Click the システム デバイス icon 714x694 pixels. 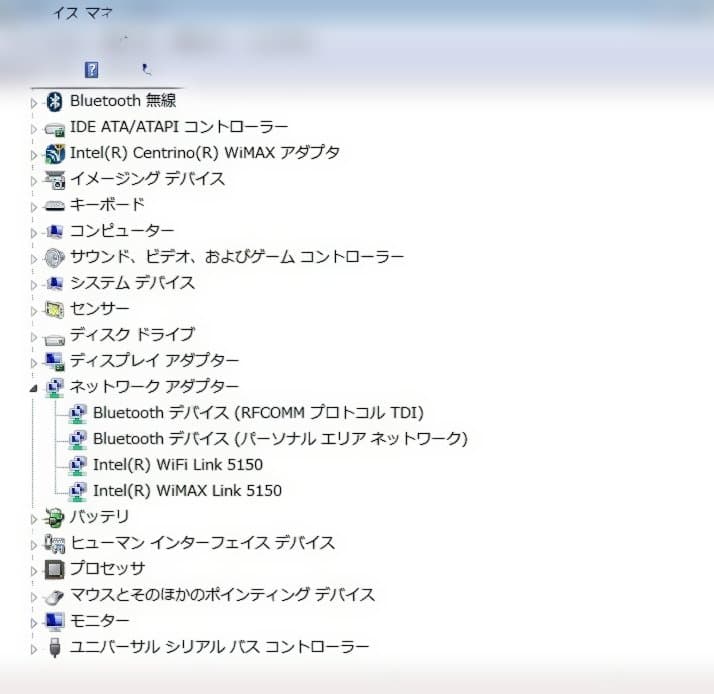[x=55, y=284]
